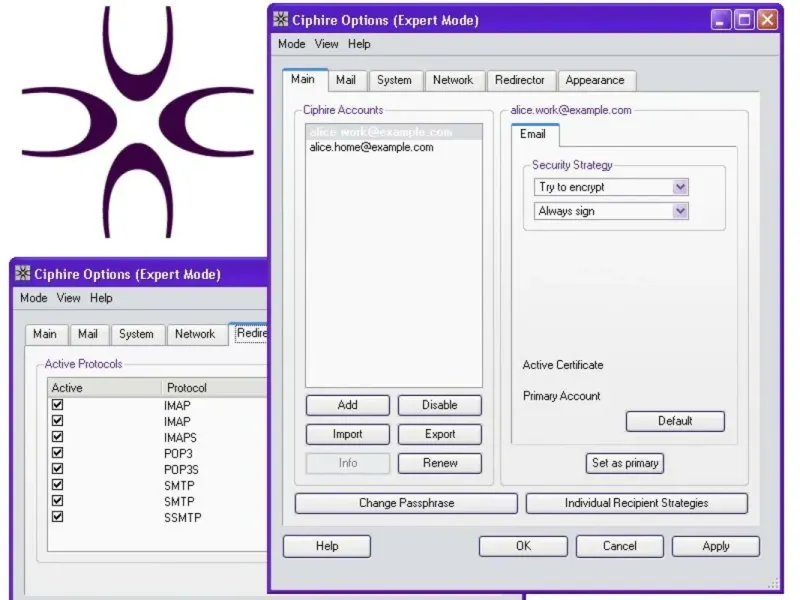Switch to Network tab in back window
Screen dimensions: 800x600
[196, 334]
